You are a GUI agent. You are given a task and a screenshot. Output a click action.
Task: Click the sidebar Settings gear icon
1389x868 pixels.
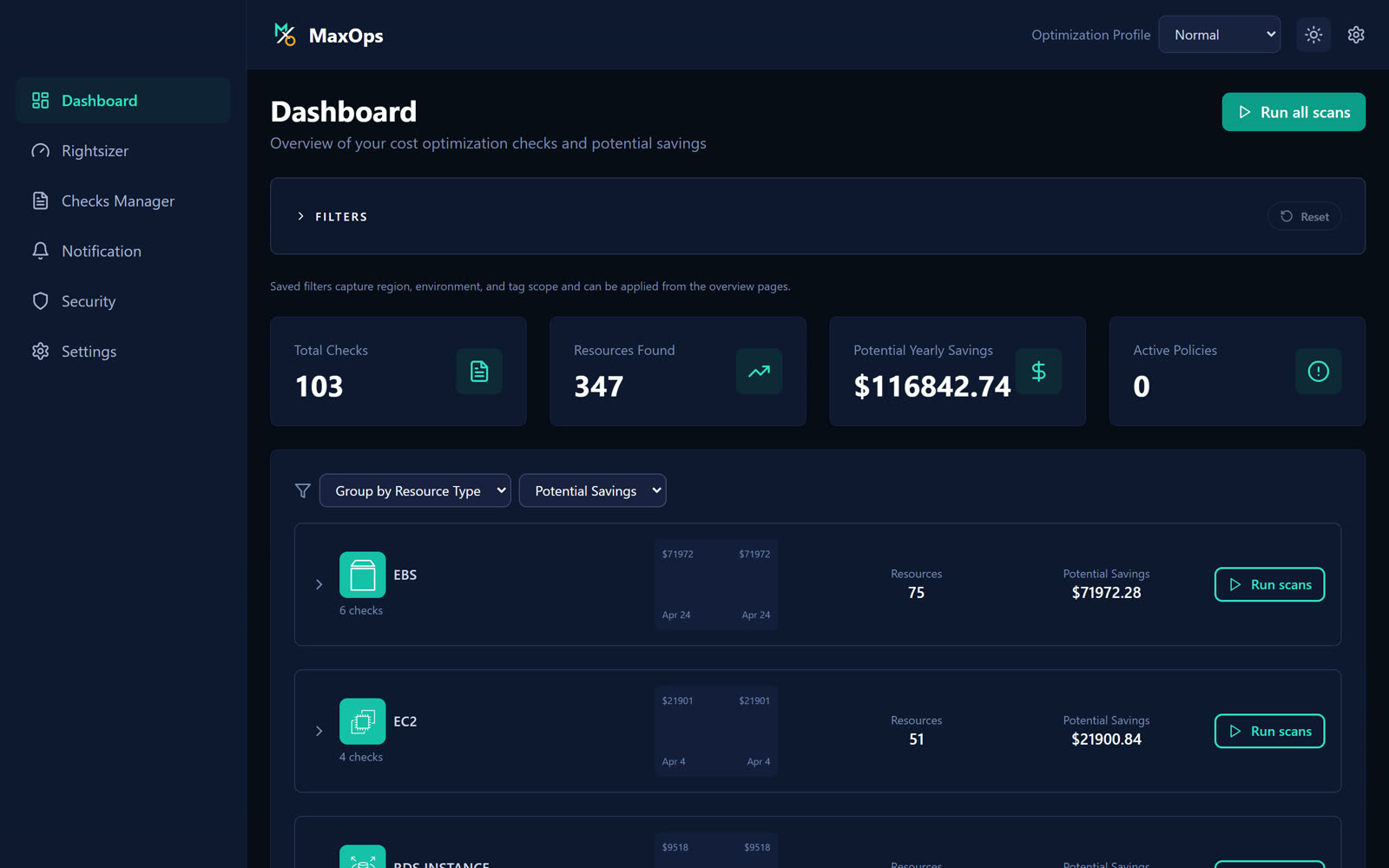pyautogui.click(x=40, y=352)
